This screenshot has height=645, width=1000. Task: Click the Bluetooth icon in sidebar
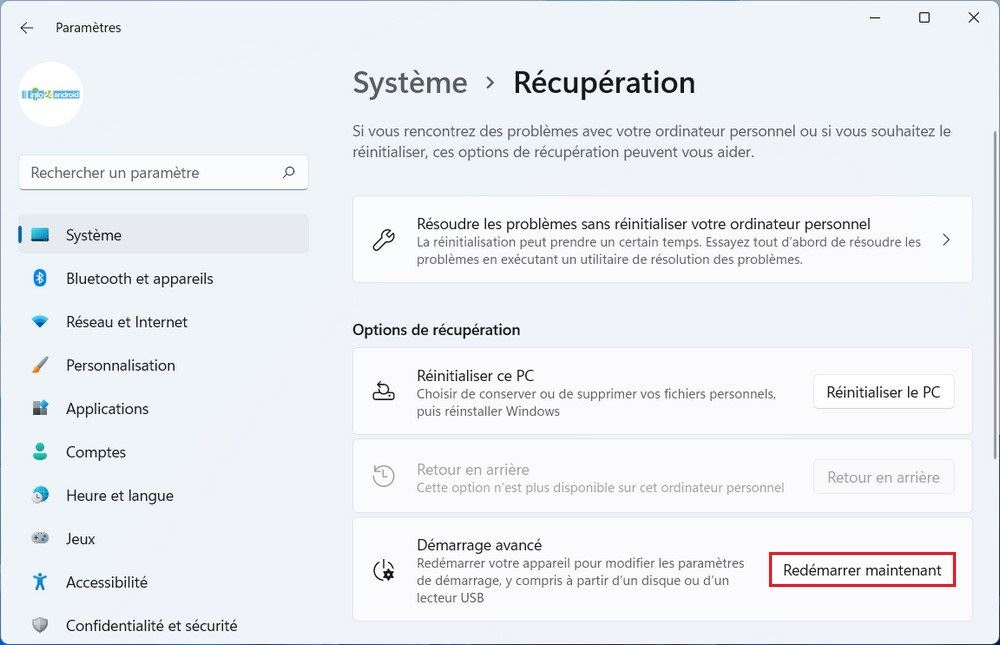pyautogui.click(x=40, y=279)
